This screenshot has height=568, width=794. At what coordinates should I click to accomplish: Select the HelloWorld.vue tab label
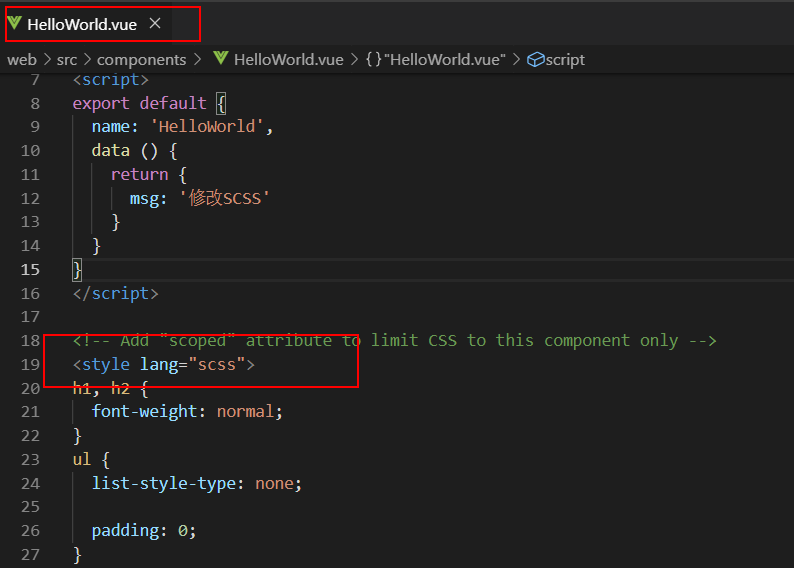[x=82, y=24]
